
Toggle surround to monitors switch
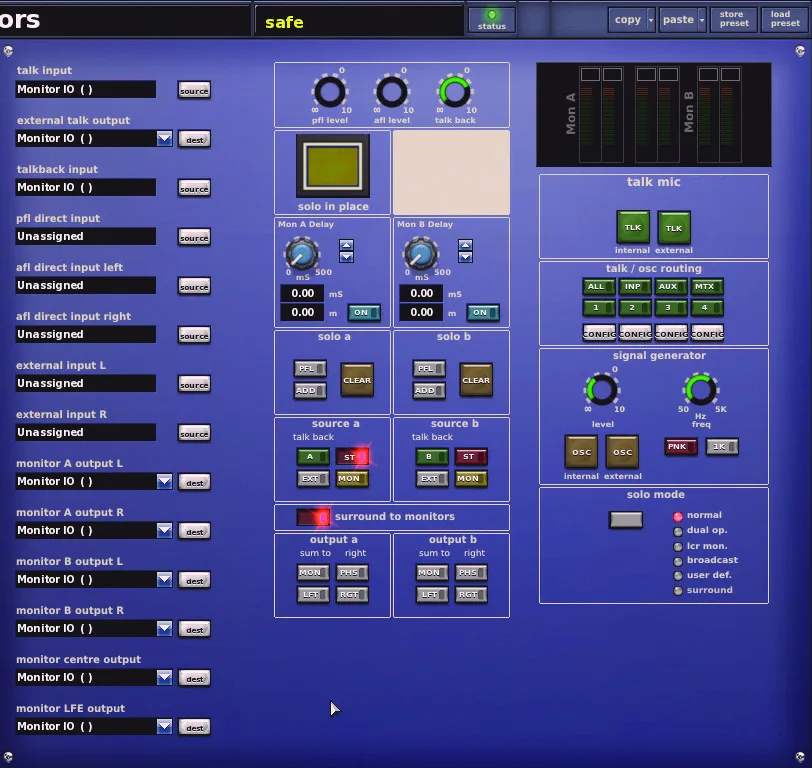(313, 517)
